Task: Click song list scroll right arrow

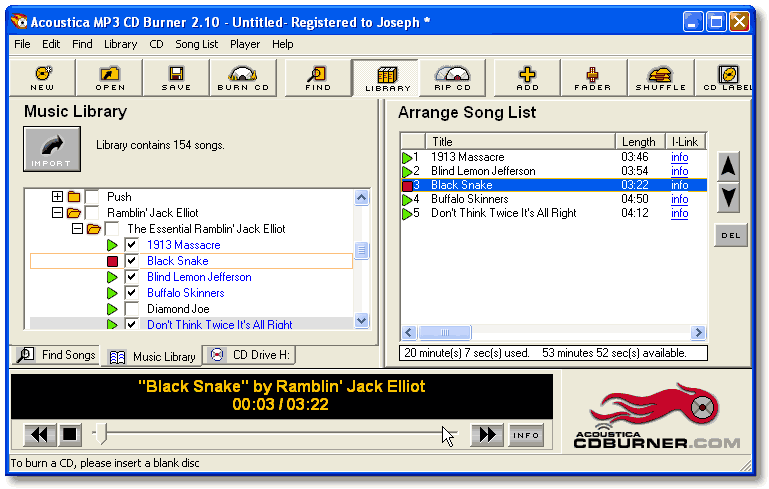Action: click(x=698, y=333)
